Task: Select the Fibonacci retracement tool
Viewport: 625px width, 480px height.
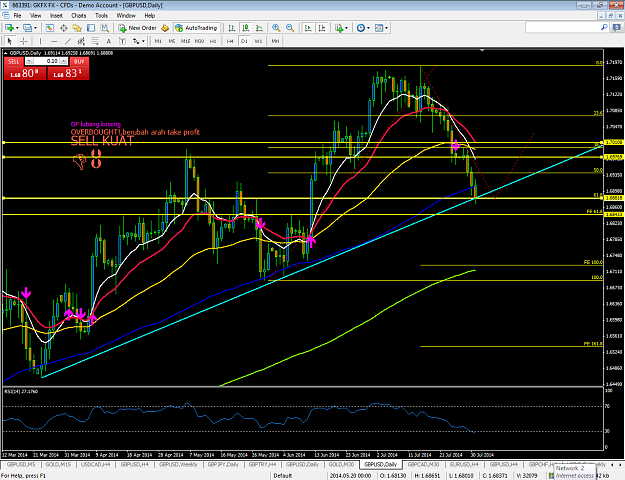Action: coord(95,41)
